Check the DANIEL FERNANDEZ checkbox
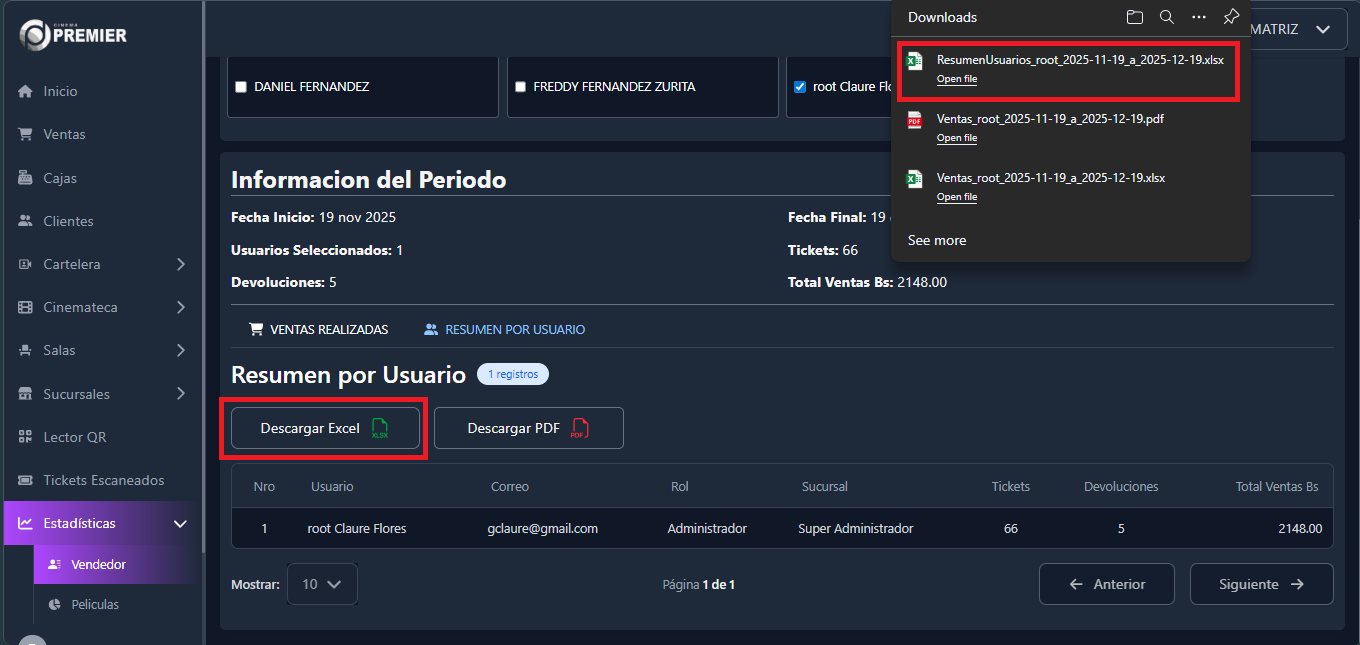The width and height of the screenshot is (1360, 645). pyautogui.click(x=241, y=87)
